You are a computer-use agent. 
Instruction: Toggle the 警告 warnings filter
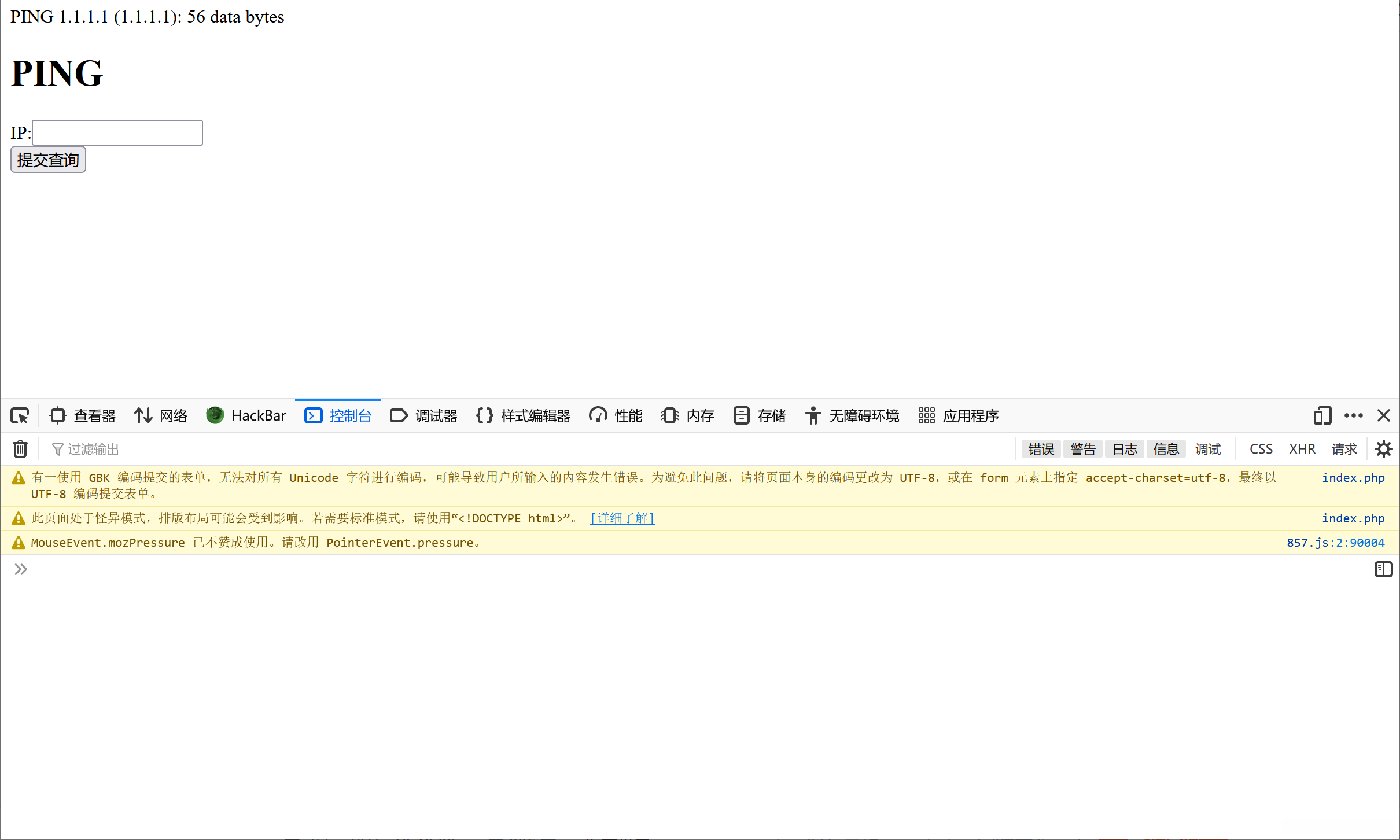pos(1082,449)
